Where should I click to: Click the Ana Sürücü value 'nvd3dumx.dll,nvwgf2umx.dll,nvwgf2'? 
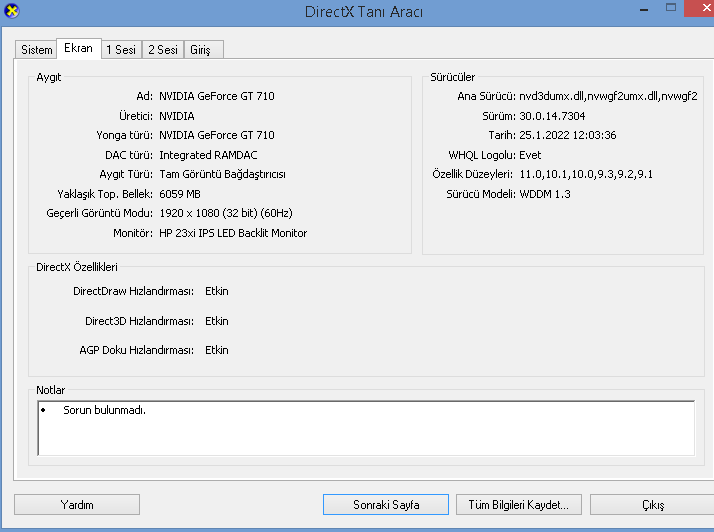pyautogui.click(x=608, y=96)
